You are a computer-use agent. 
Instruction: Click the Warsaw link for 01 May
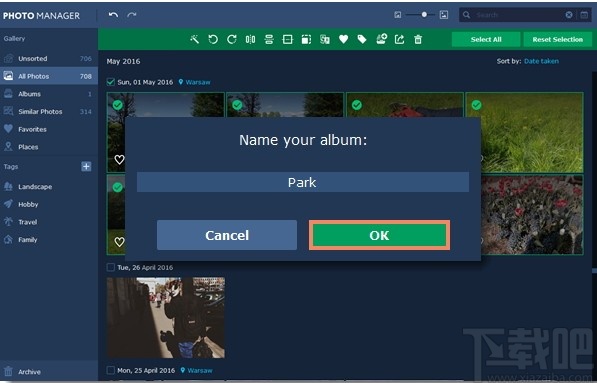198,82
